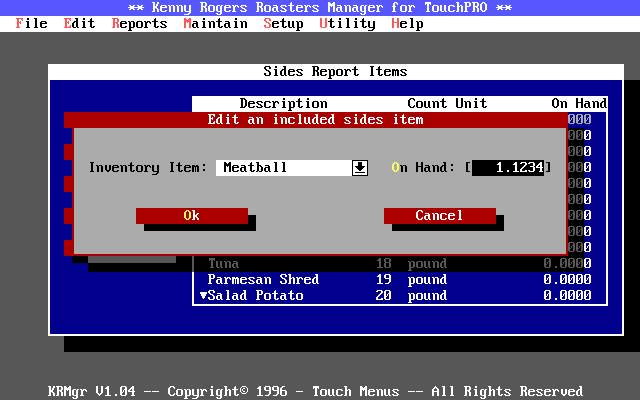Open the Maintain menu

click(216, 24)
